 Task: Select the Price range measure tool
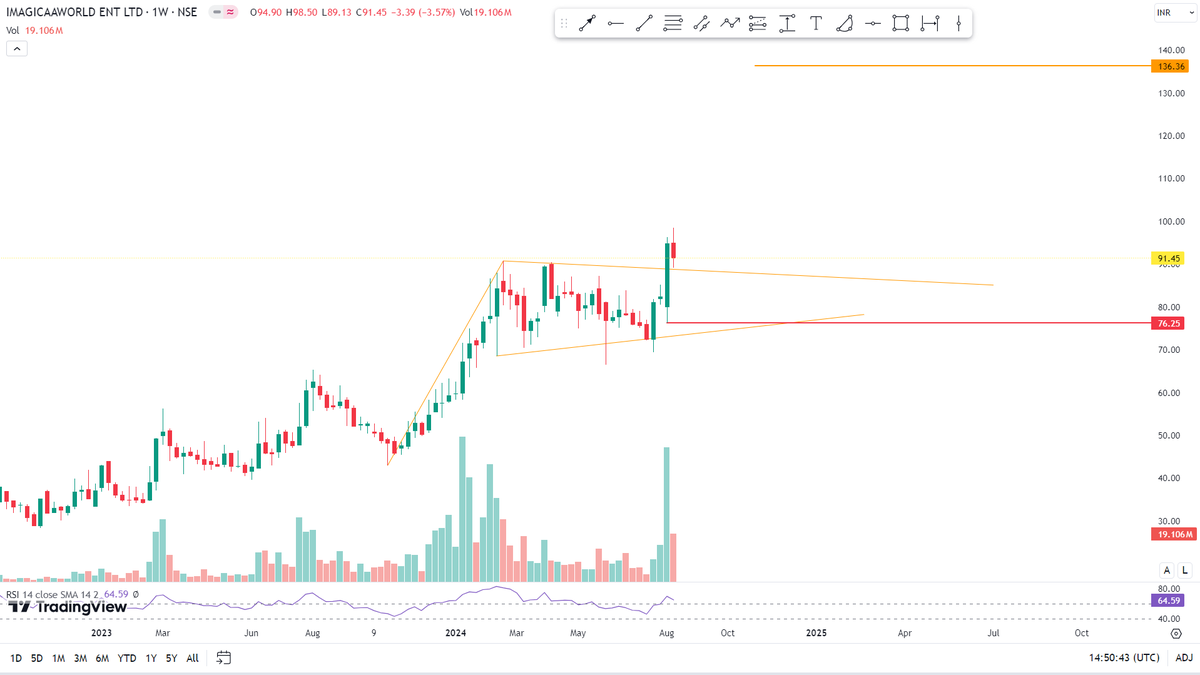(787, 23)
